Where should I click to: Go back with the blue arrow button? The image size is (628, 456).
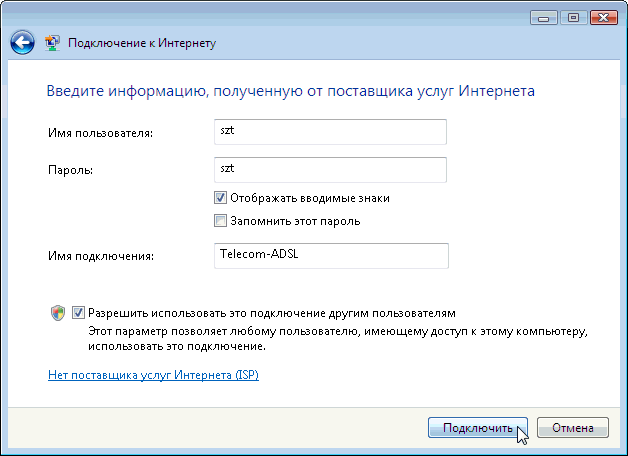pos(22,42)
